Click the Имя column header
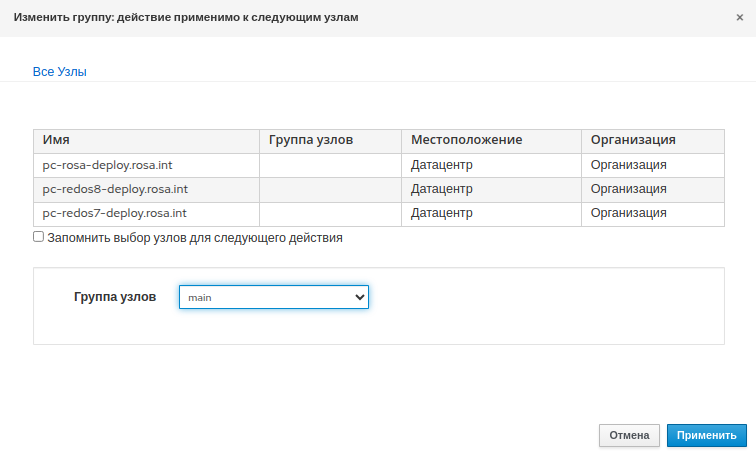 click(56, 140)
